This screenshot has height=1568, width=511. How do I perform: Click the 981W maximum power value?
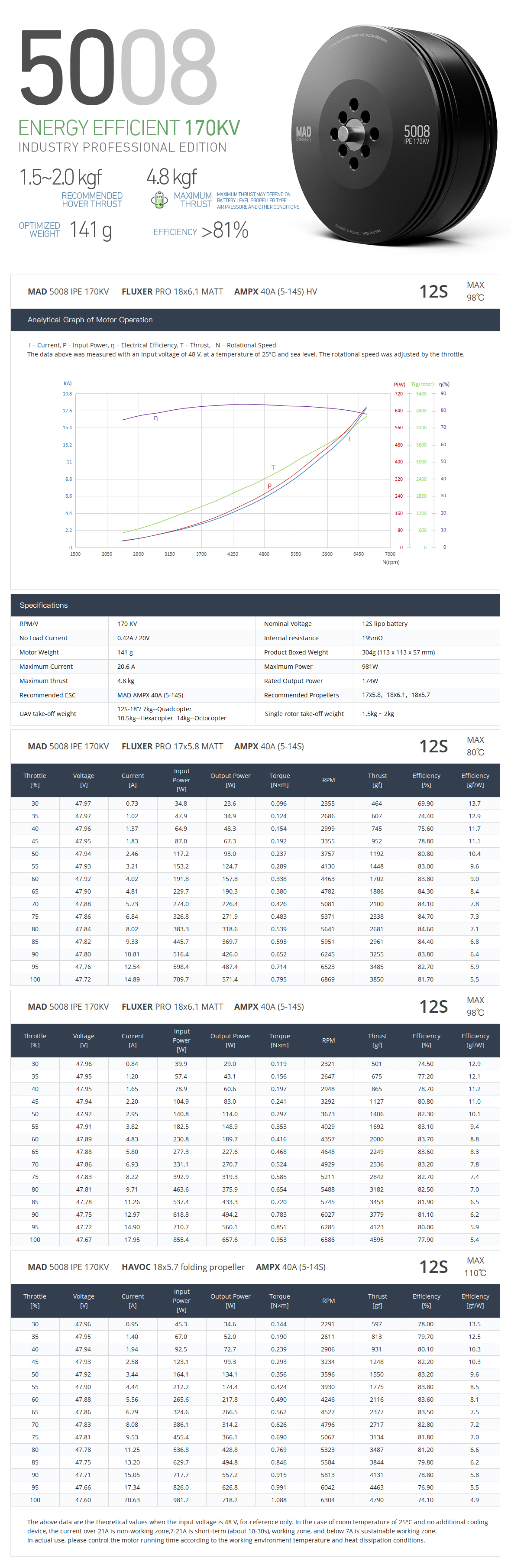pos(370,667)
